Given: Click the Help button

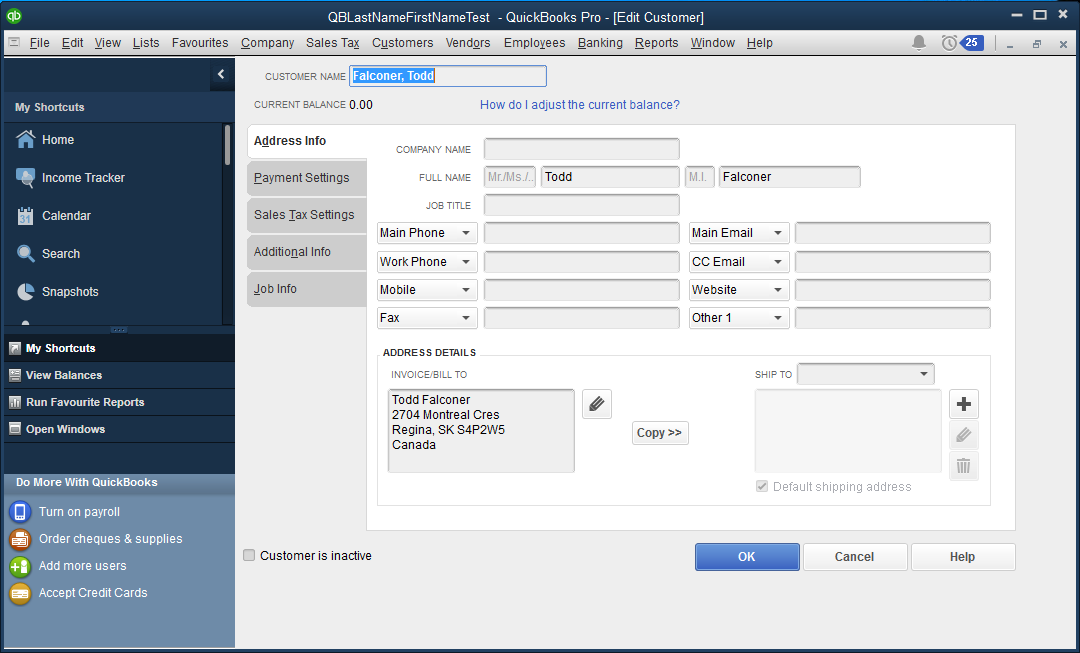Looking at the screenshot, I should [x=963, y=557].
